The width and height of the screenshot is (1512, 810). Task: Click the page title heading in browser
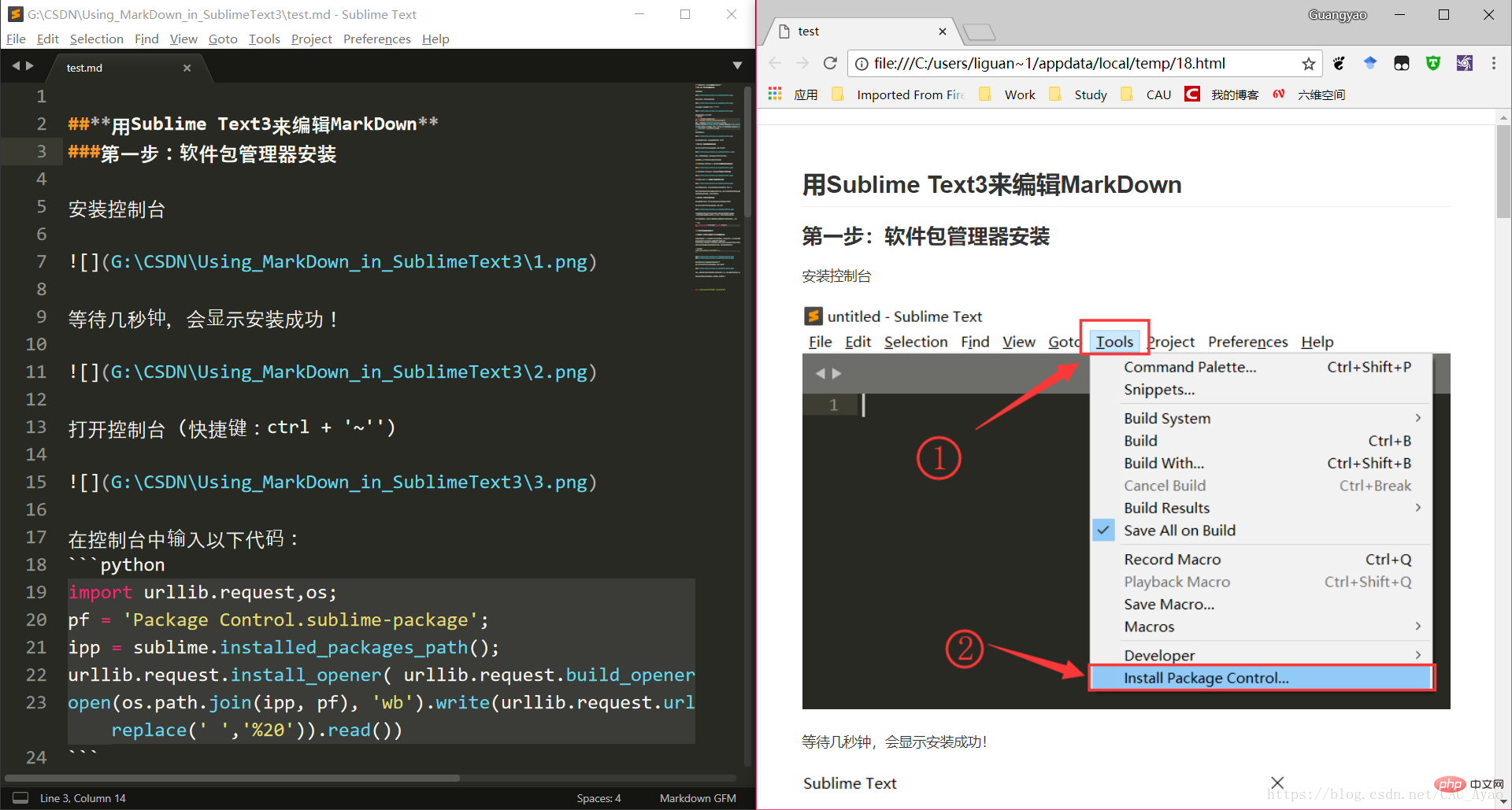point(992,184)
